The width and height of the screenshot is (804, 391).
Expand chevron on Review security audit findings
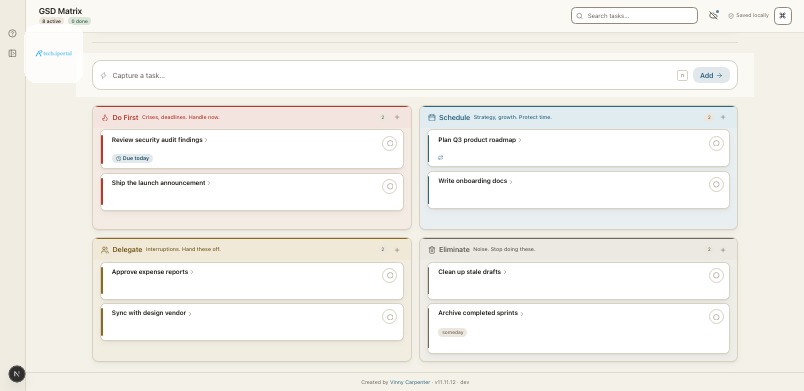click(206, 140)
